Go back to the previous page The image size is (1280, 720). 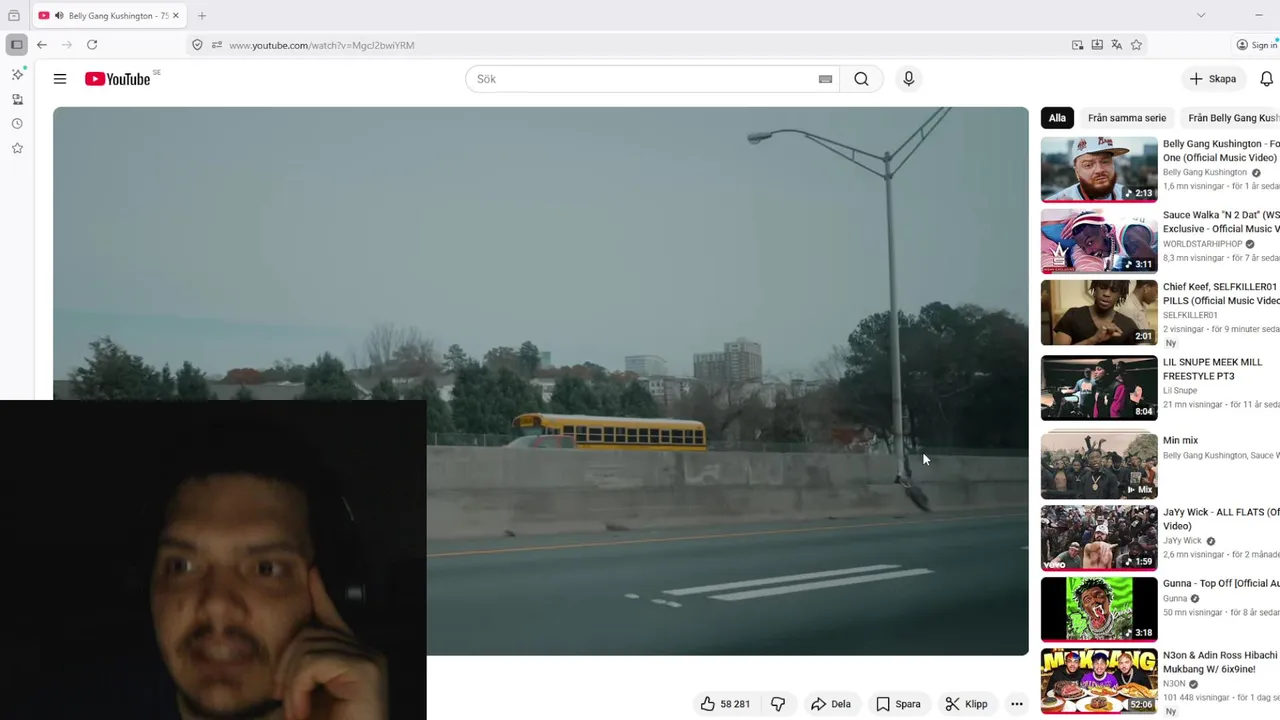[x=42, y=45]
